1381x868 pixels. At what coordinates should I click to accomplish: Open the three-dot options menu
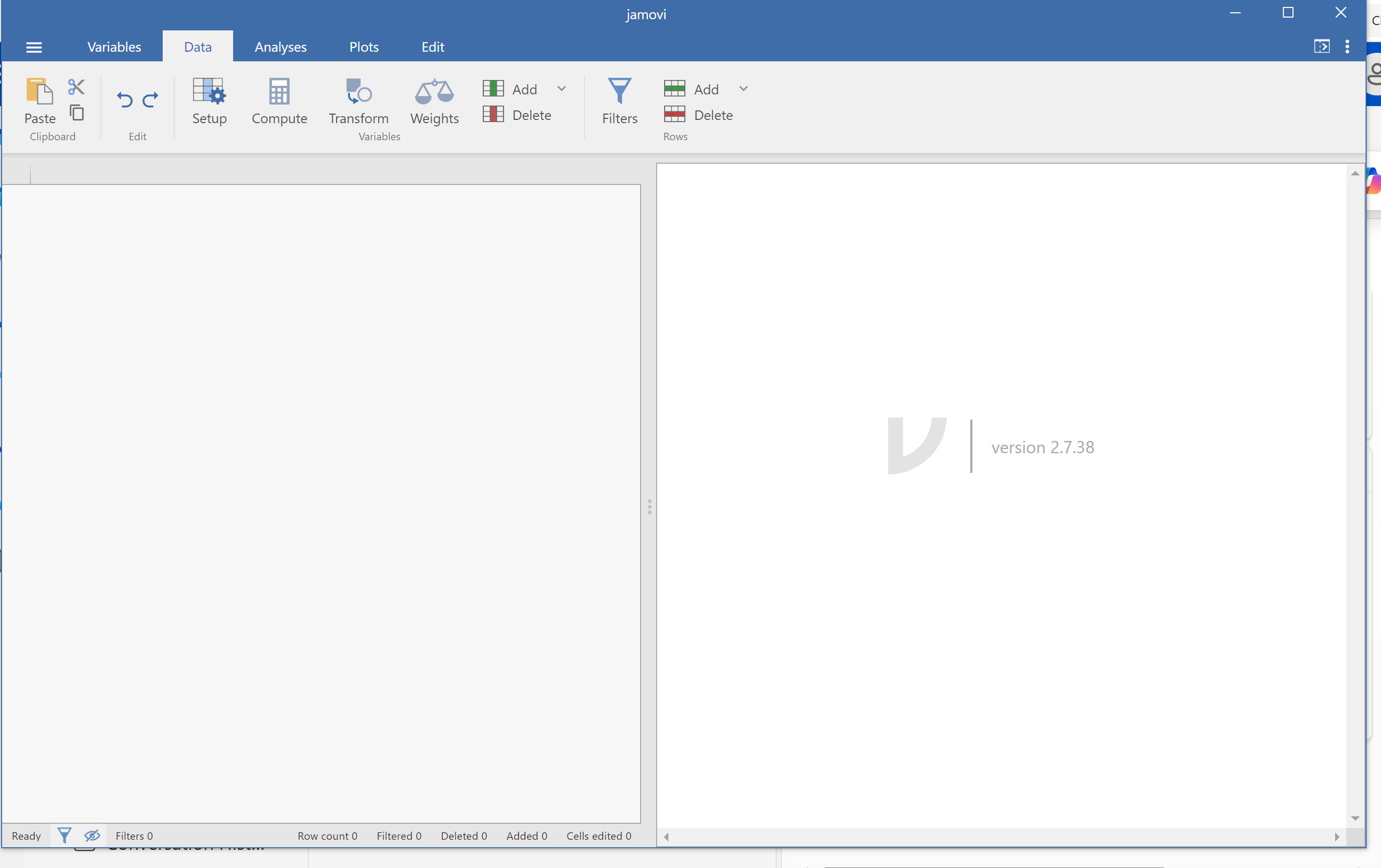point(1347,46)
